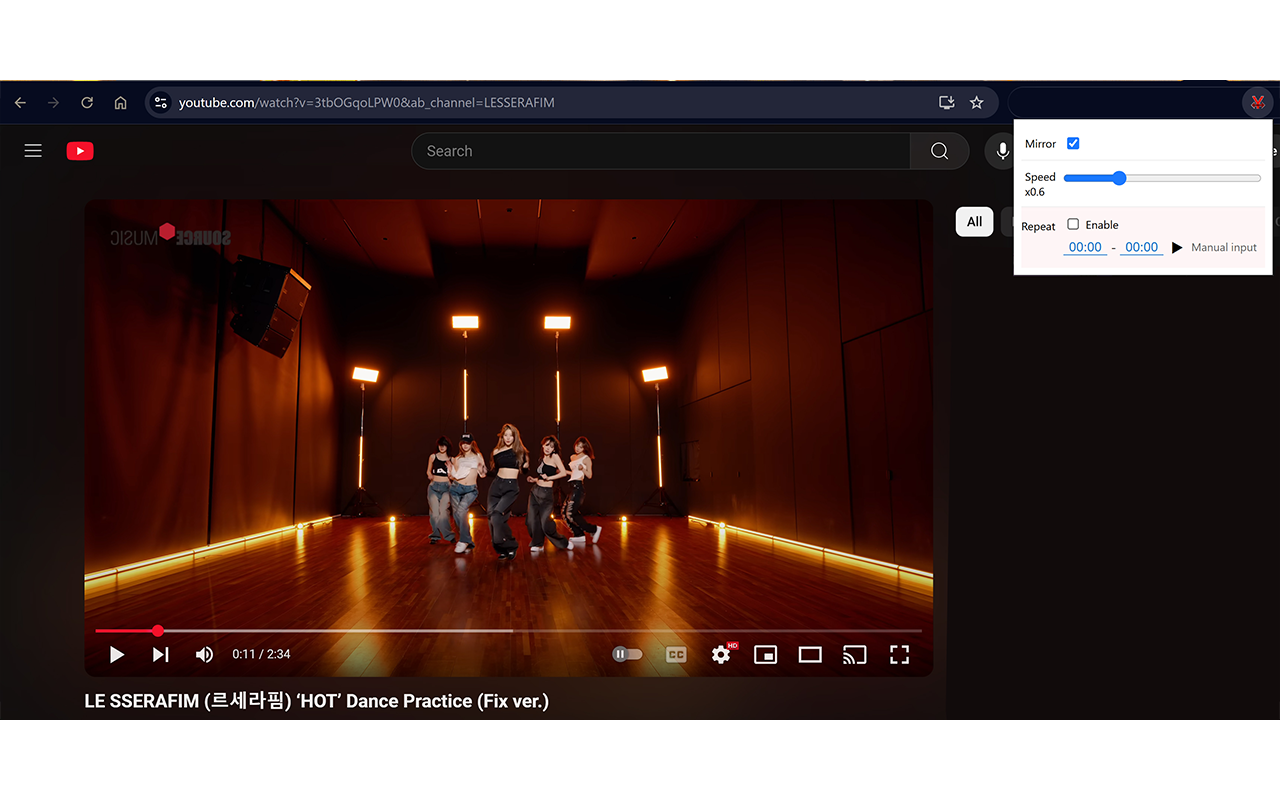1280x800 pixels.
Task: Mute the video volume
Action: coord(204,655)
